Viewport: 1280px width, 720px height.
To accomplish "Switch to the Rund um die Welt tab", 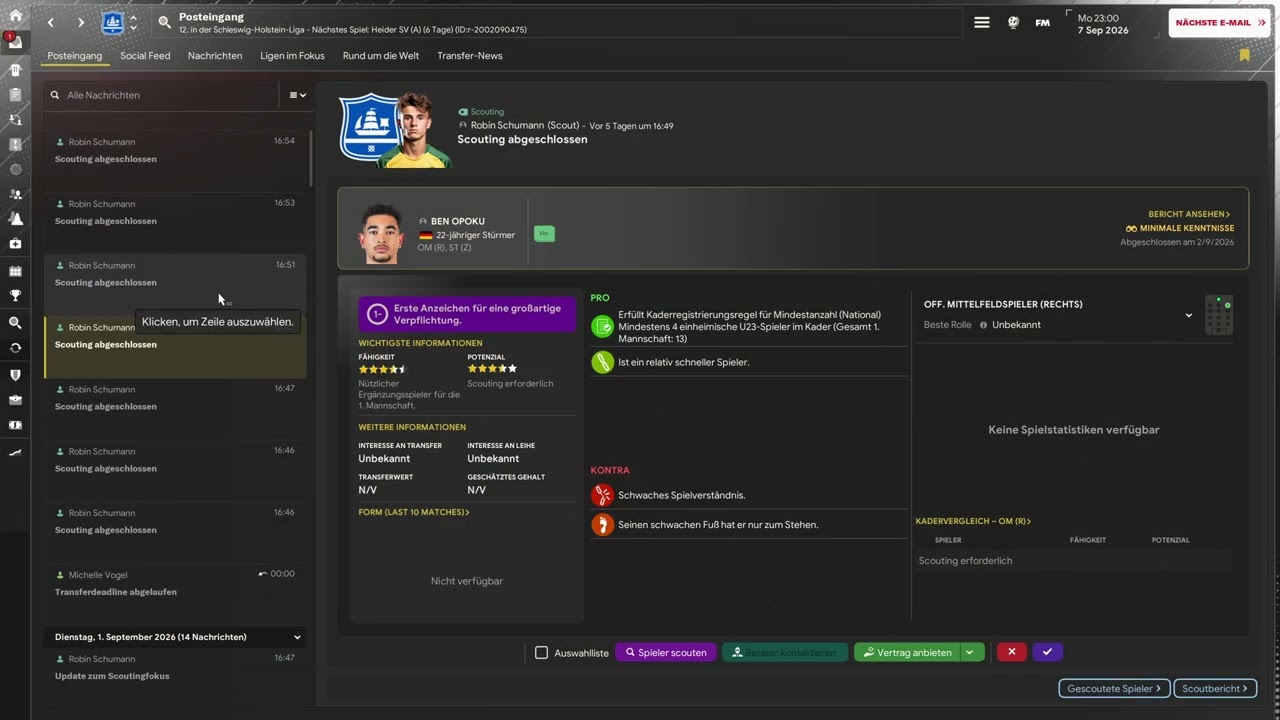I will [x=380, y=56].
